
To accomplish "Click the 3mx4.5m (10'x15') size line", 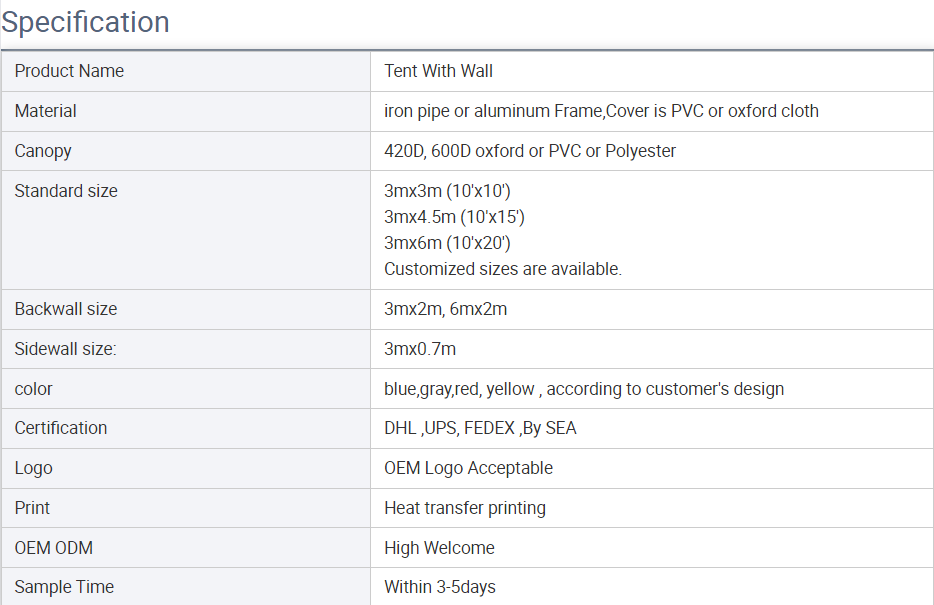I will [x=454, y=217].
